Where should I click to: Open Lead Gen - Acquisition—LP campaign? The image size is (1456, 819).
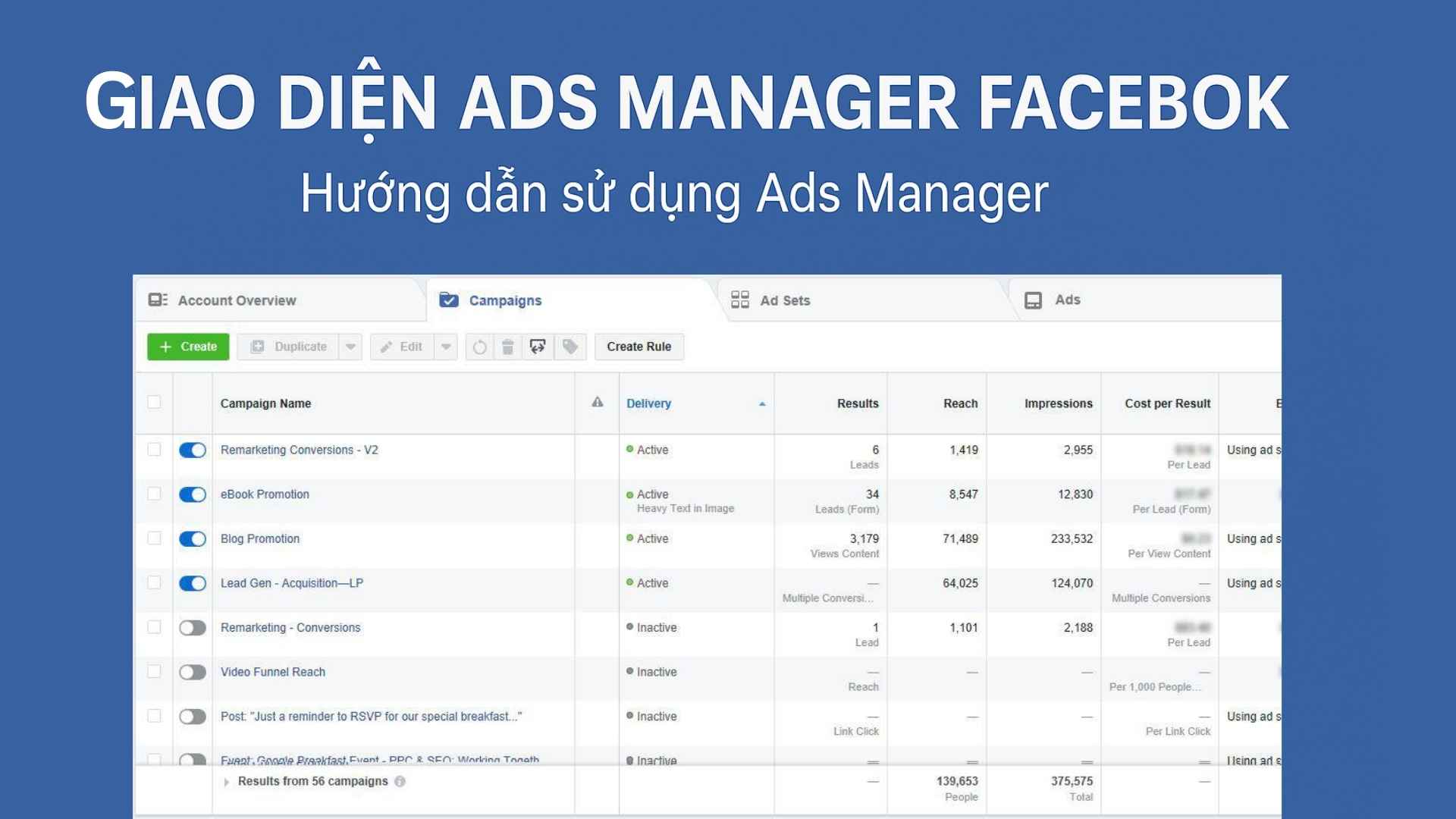[292, 583]
